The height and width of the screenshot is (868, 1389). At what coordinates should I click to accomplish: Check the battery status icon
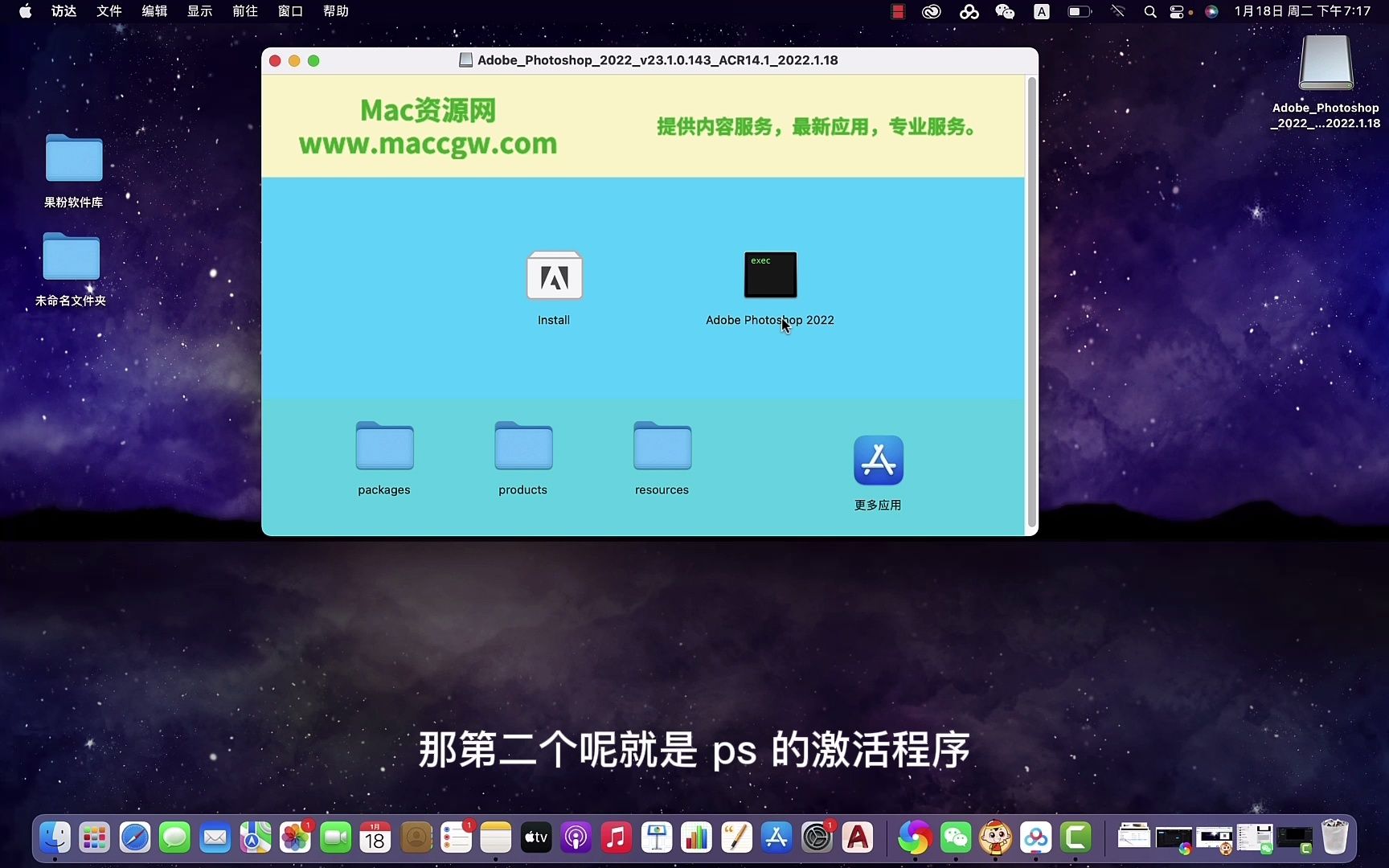[1079, 11]
